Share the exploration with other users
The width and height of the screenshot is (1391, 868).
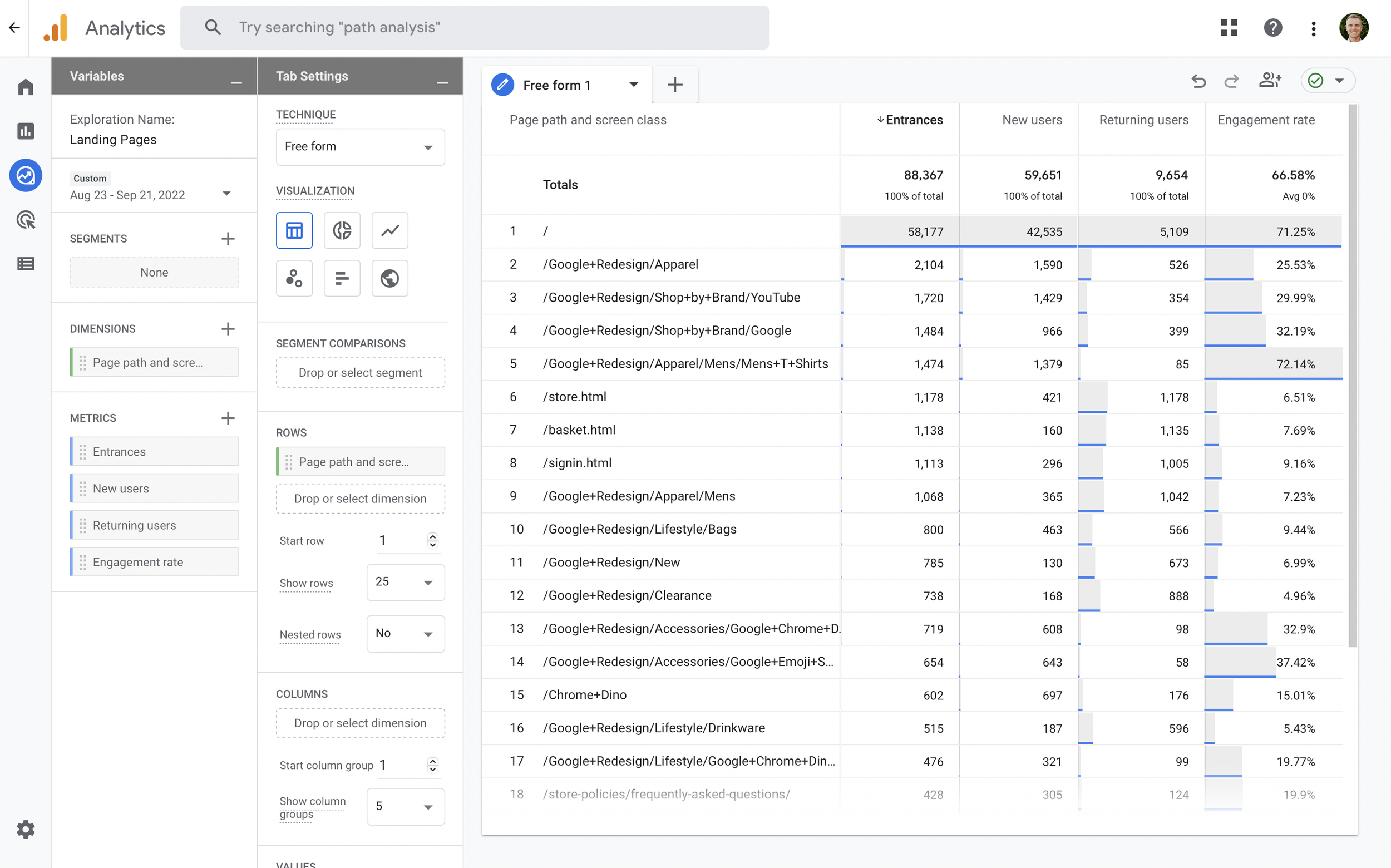coord(1270,81)
